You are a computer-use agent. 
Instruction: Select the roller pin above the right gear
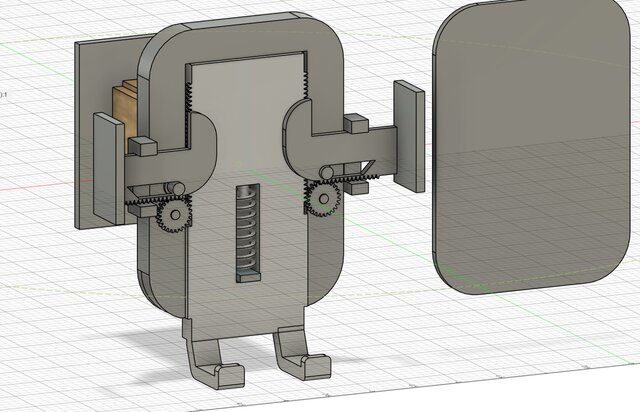coord(327,173)
